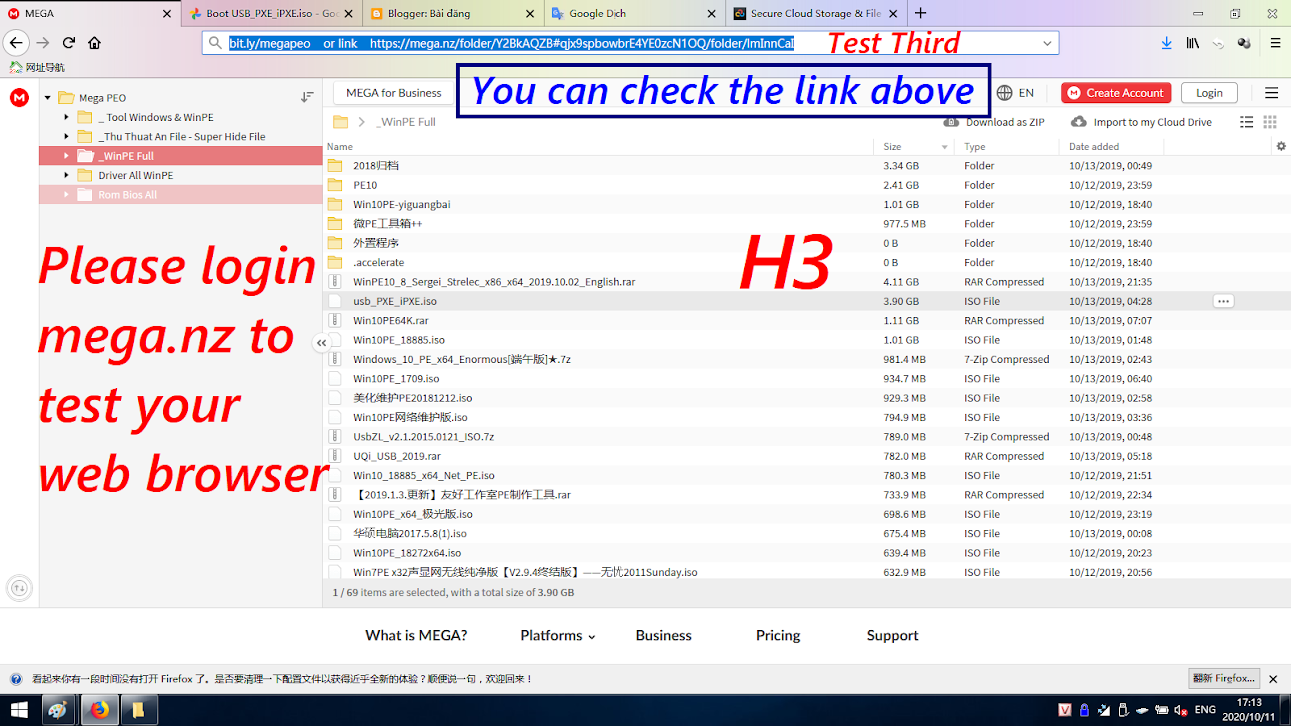Viewport: 1291px width, 726px height.
Task: Open the transfers icon at sidebar bottom
Action: coord(19,588)
